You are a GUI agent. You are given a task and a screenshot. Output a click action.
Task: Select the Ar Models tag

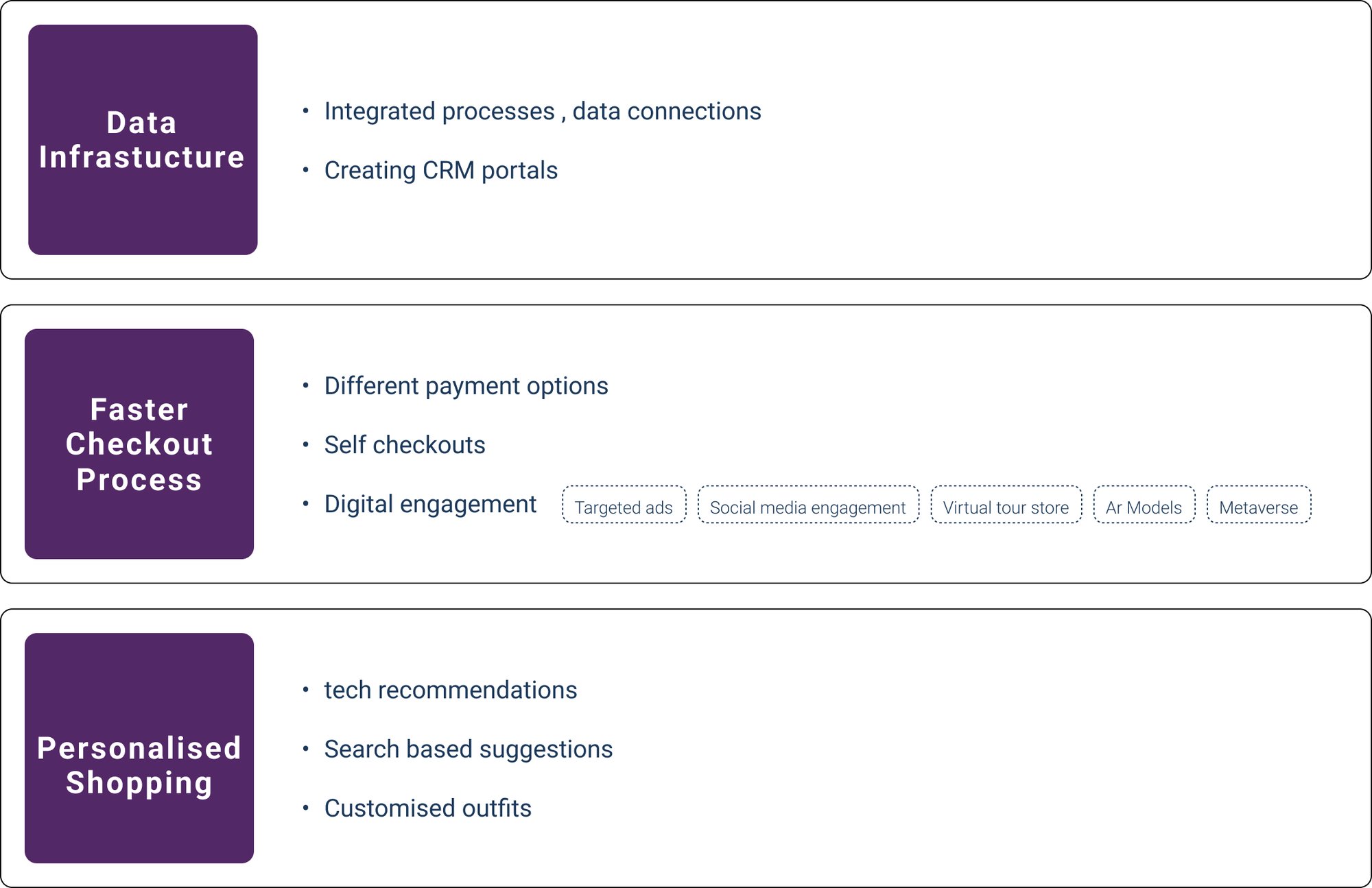[1144, 505]
